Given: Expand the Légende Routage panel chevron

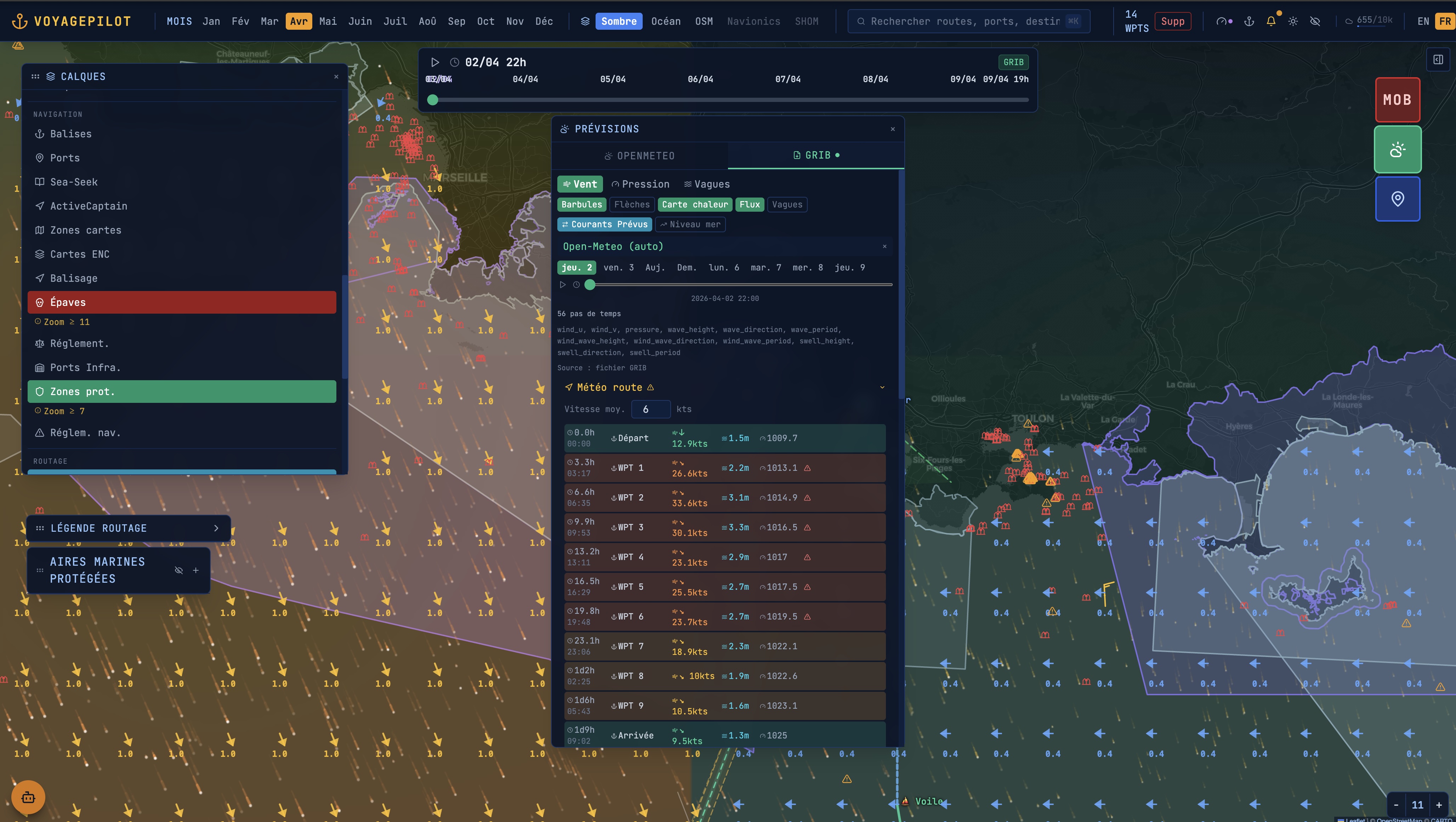Looking at the screenshot, I should [x=216, y=528].
